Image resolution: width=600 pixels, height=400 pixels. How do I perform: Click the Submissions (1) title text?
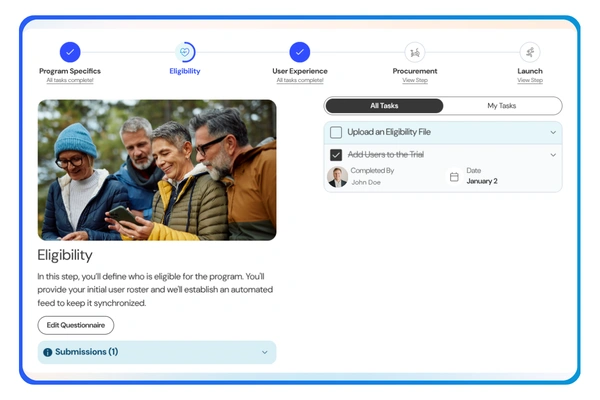pos(86,352)
